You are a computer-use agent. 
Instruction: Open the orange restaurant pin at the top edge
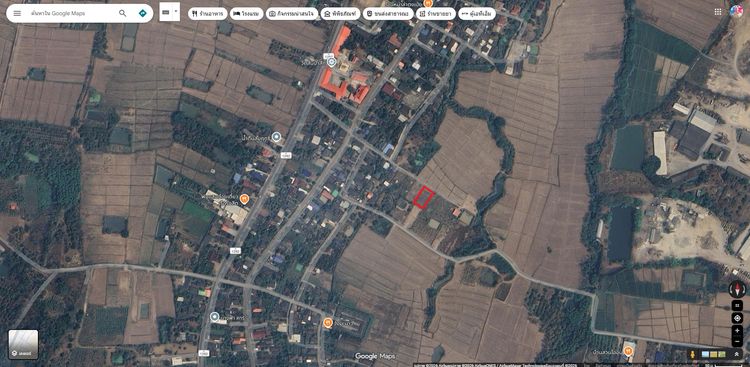428,3
